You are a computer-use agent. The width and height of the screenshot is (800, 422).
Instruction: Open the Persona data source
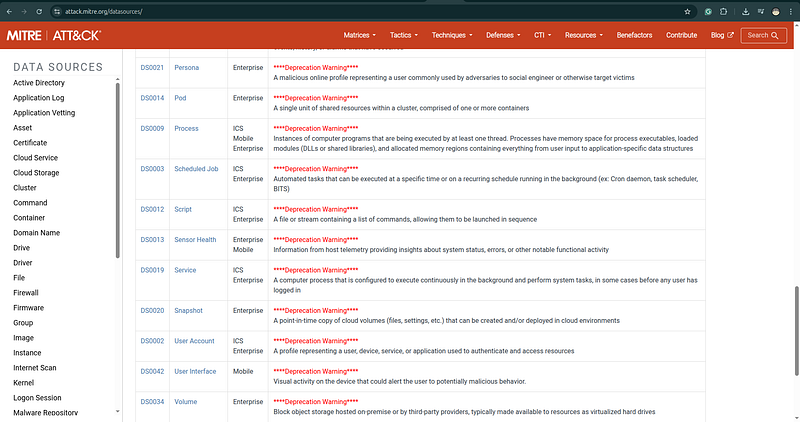(x=186, y=67)
